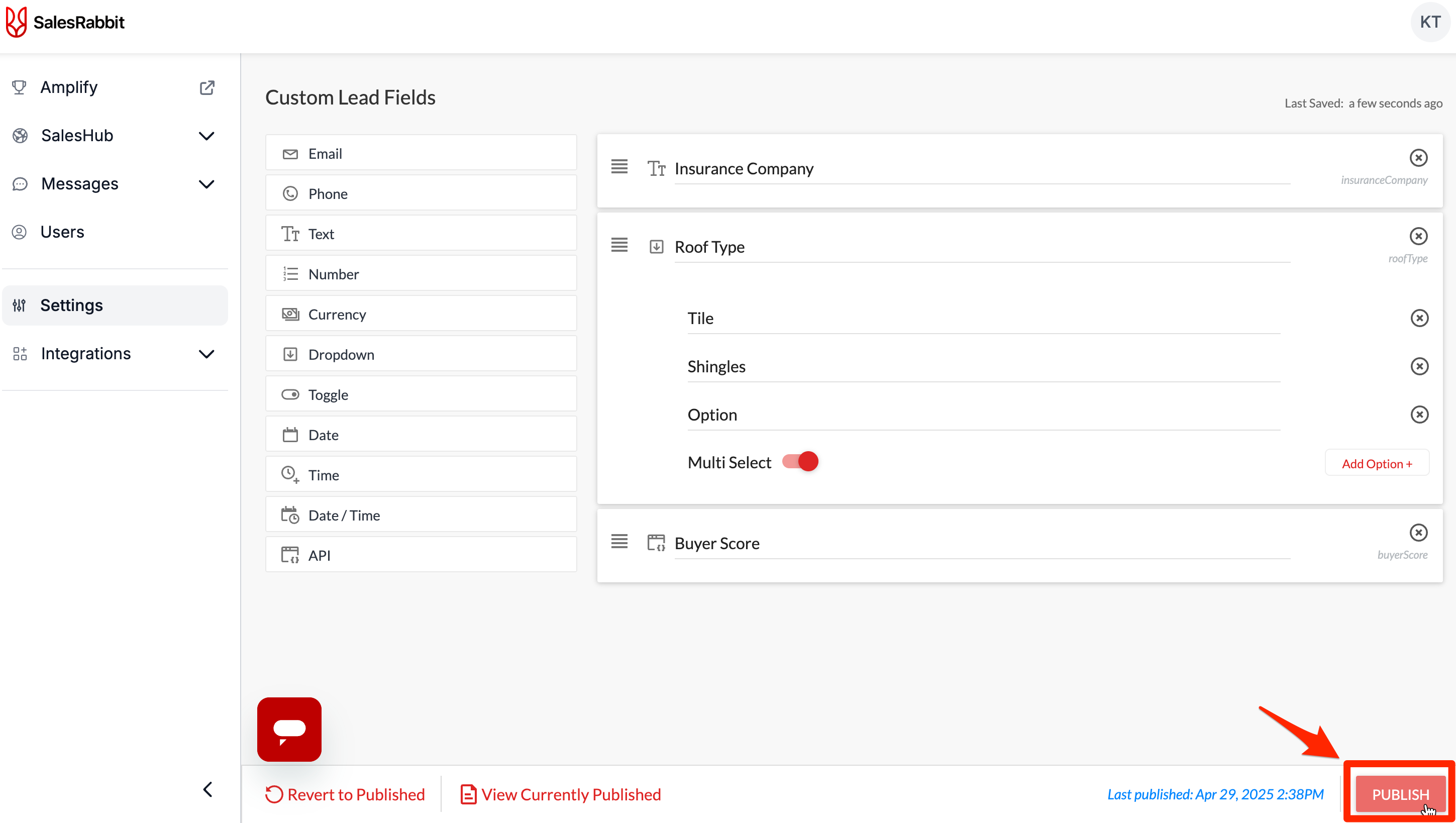Click the Currency banknote icon

(x=290, y=315)
